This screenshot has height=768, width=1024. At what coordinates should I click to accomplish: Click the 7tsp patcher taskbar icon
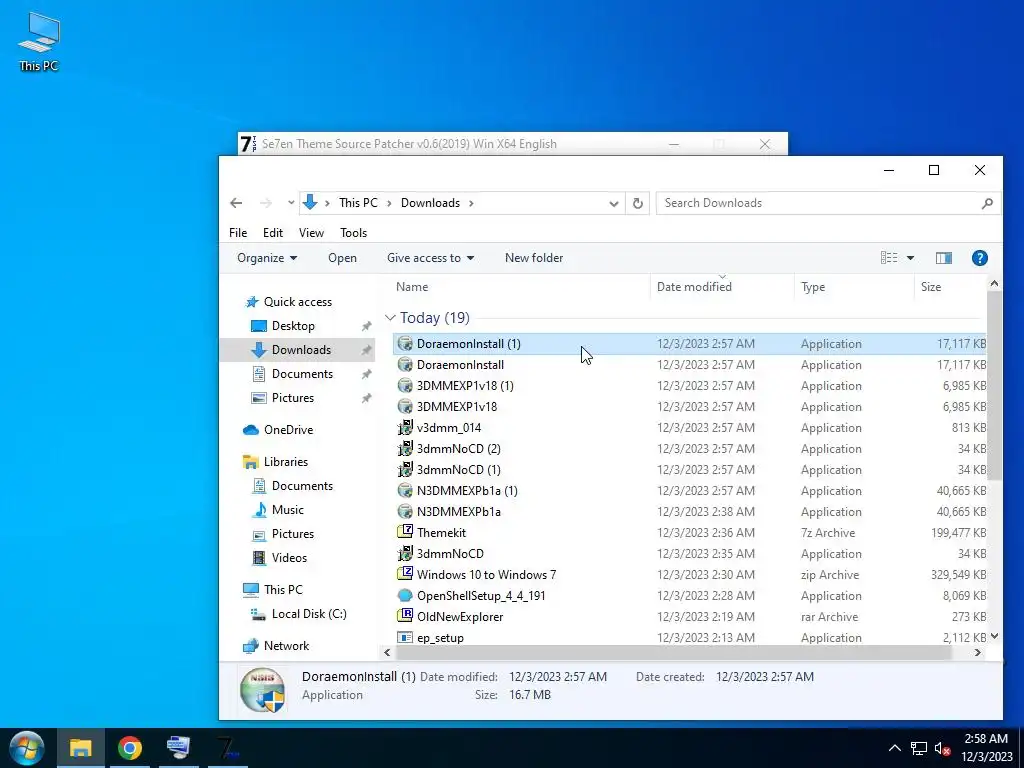point(227,748)
